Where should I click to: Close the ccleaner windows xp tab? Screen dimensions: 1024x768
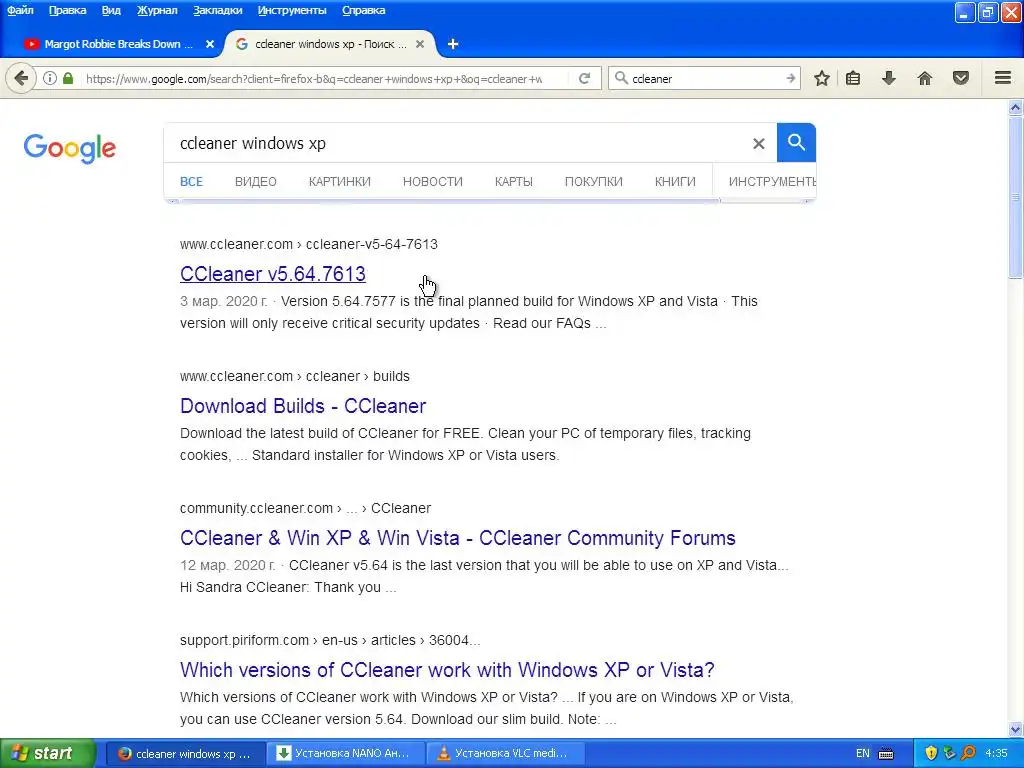[x=420, y=44]
